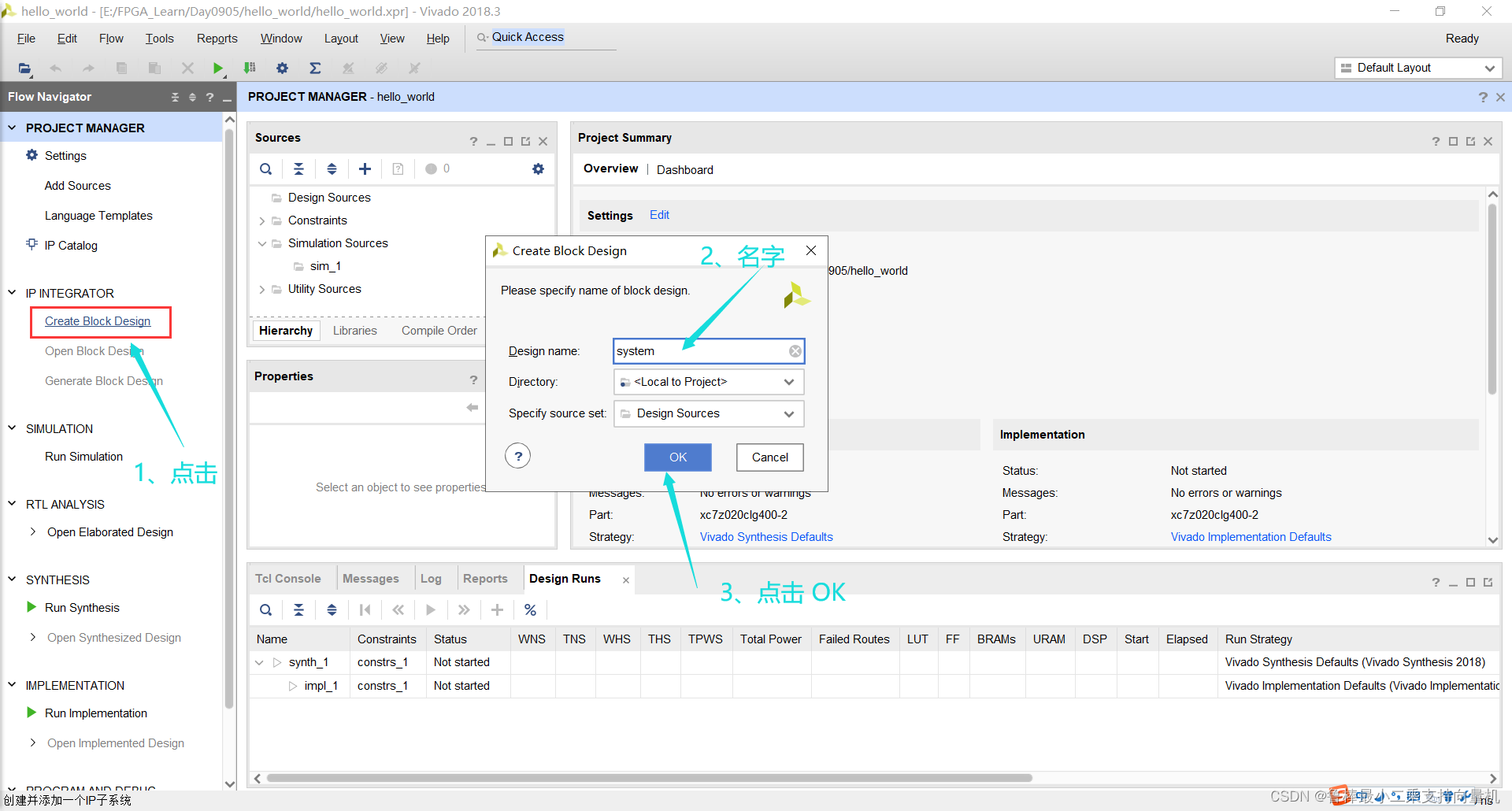
Task: Collapse the Simulation Sources folder
Action: (262, 243)
